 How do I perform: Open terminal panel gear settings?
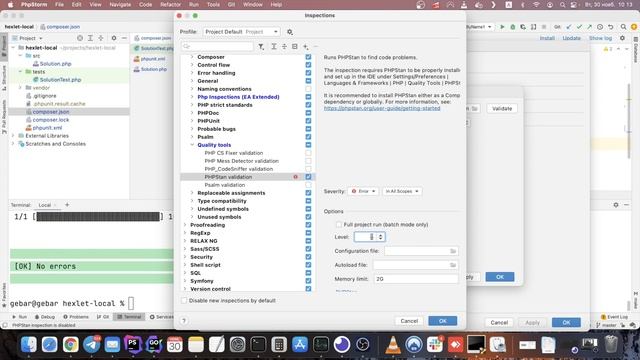click(616, 205)
